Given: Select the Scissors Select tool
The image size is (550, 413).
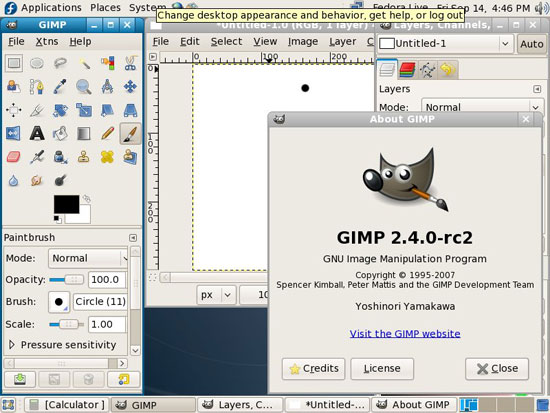Looking at the screenshot, I should (130, 63).
